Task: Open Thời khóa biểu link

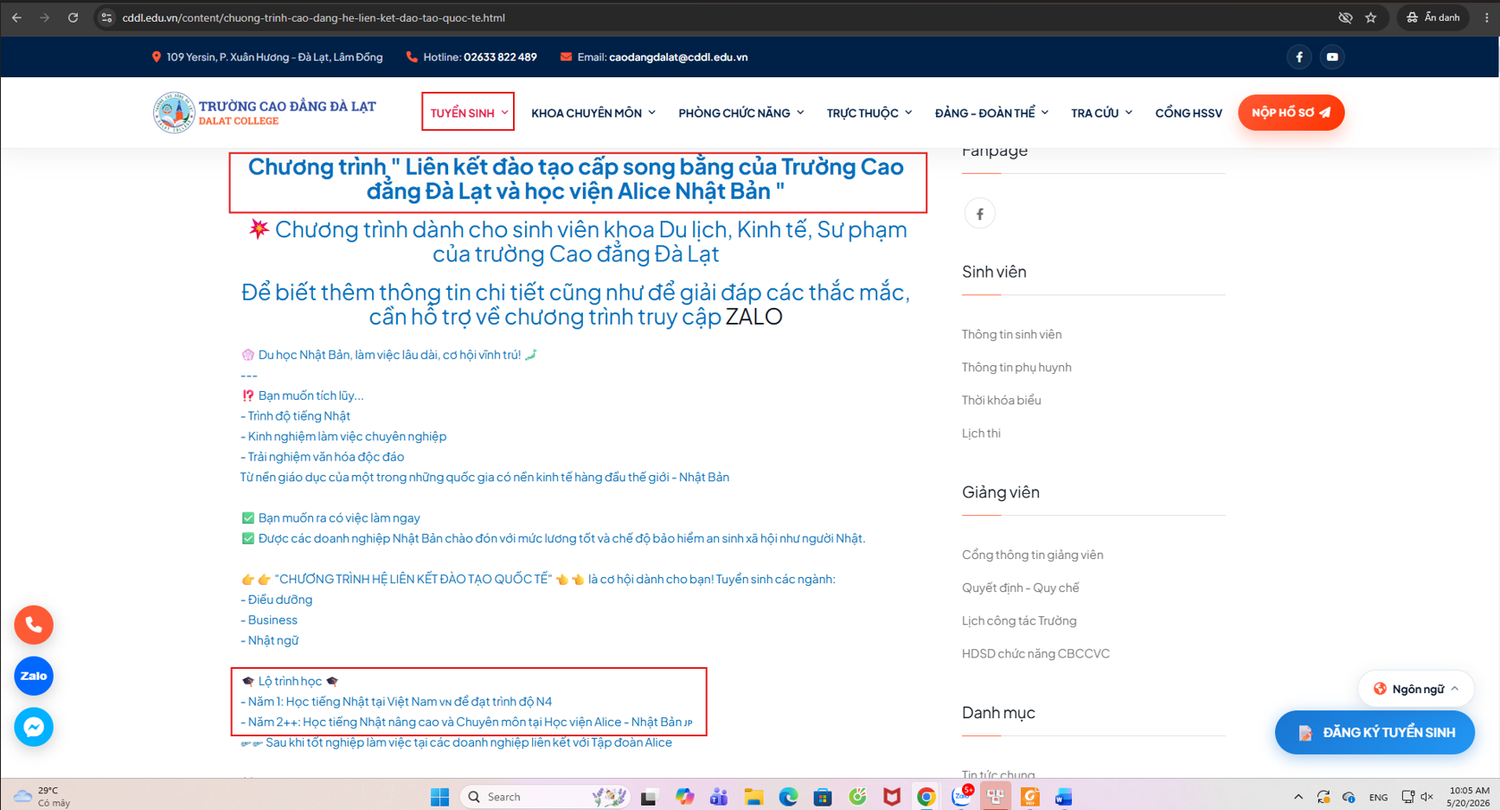Action: click(1001, 400)
